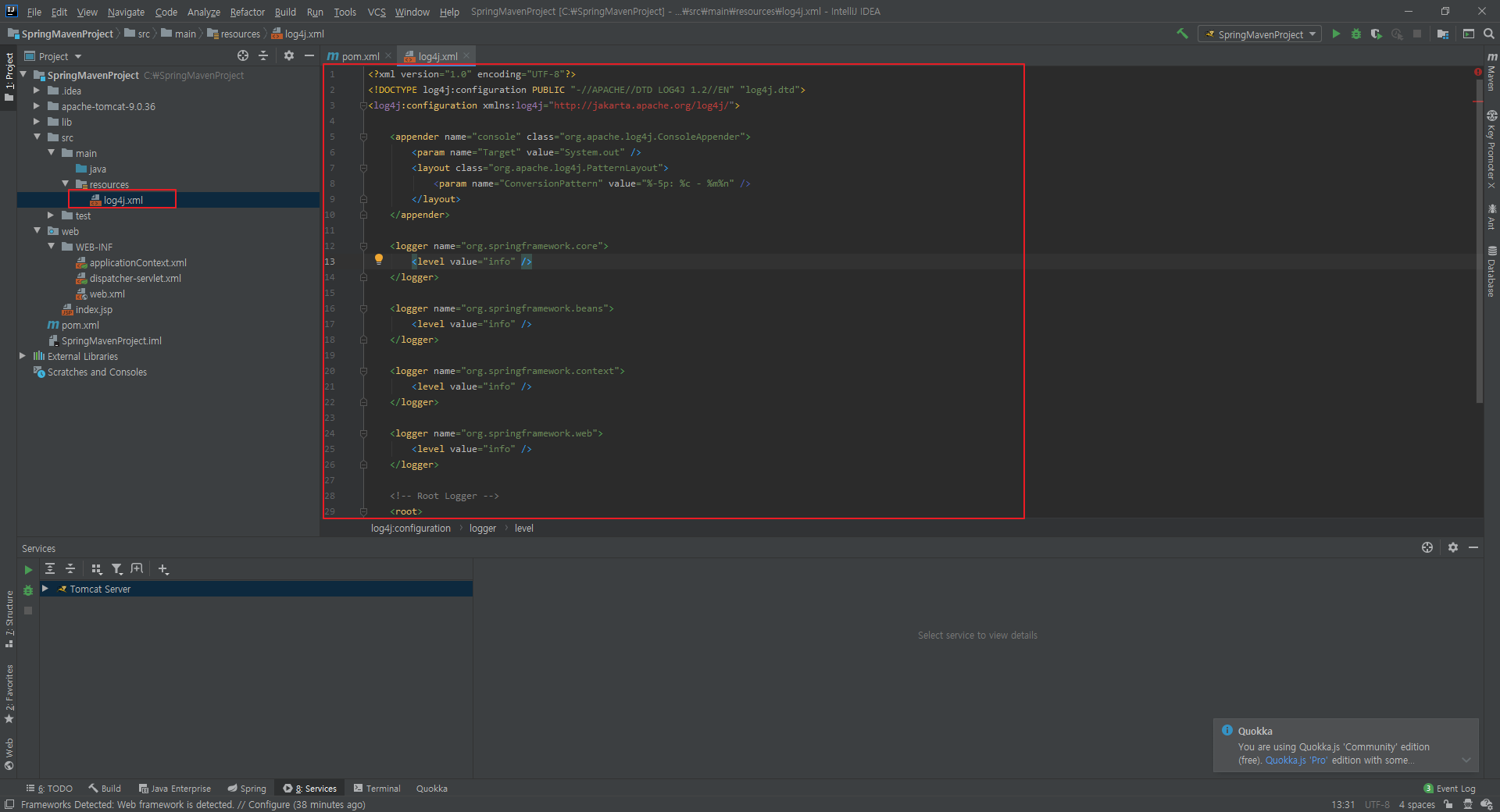1500x812 pixels.
Task: Expand the Tomcat Server node
Action: [x=45, y=589]
